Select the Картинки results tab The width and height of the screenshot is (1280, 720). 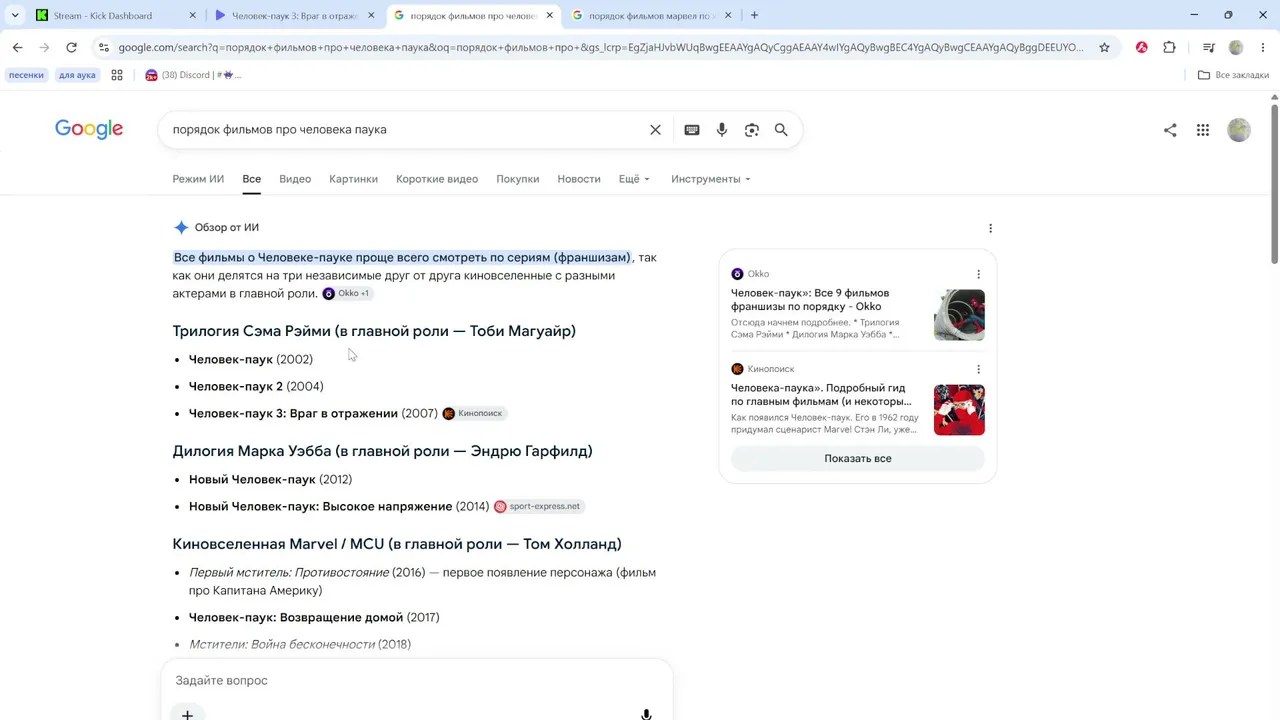(353, 179)
